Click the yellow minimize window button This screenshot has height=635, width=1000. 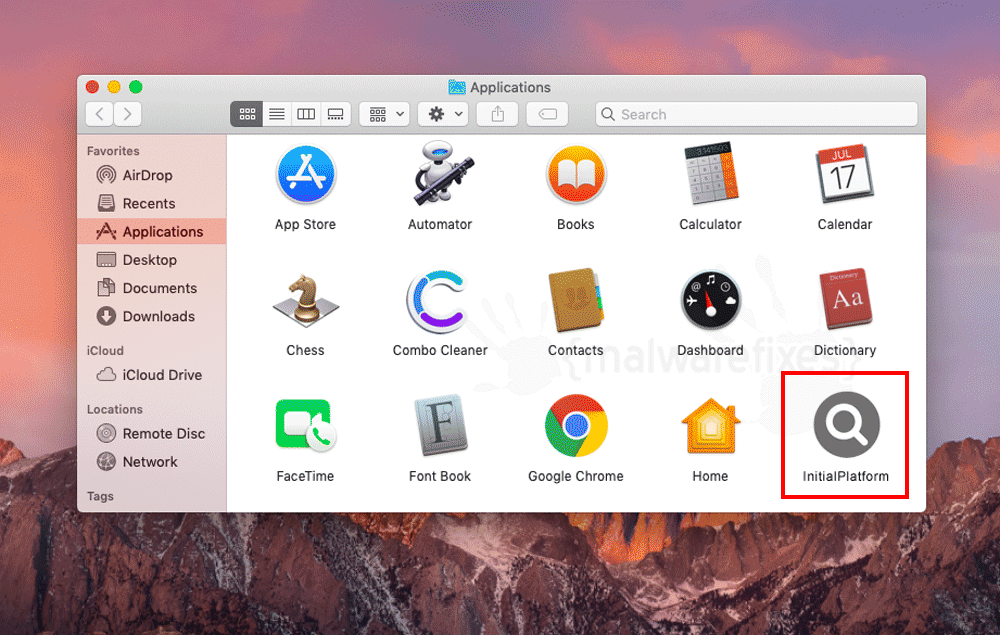pyautogui.click(x=114, y=87)
